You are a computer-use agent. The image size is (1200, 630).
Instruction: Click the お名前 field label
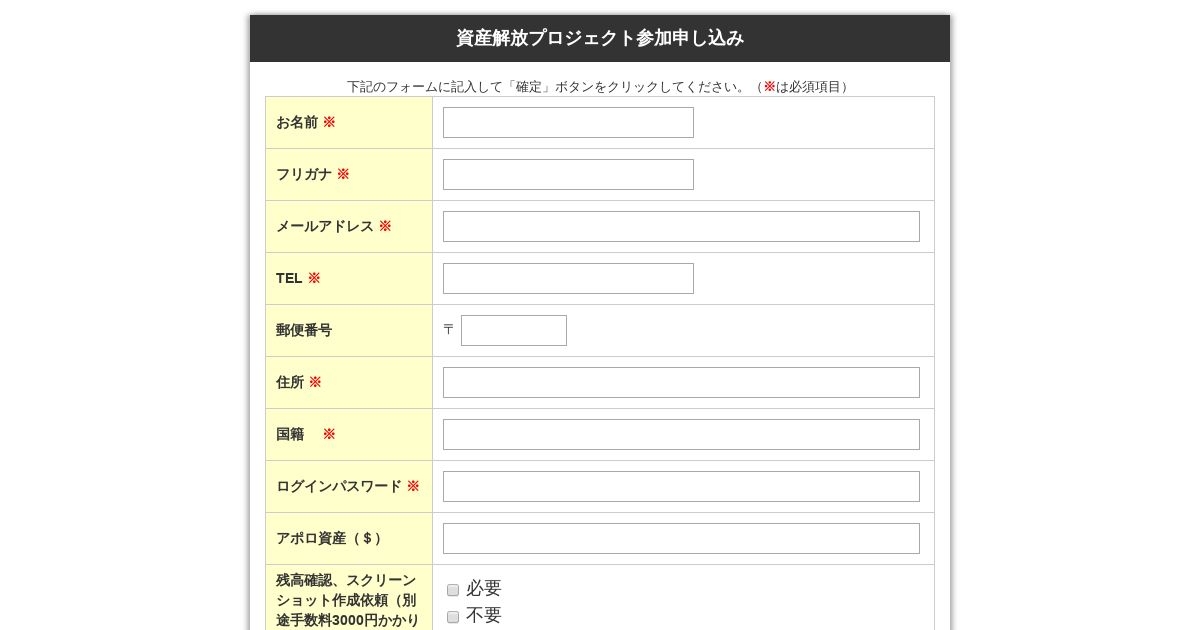297,122
